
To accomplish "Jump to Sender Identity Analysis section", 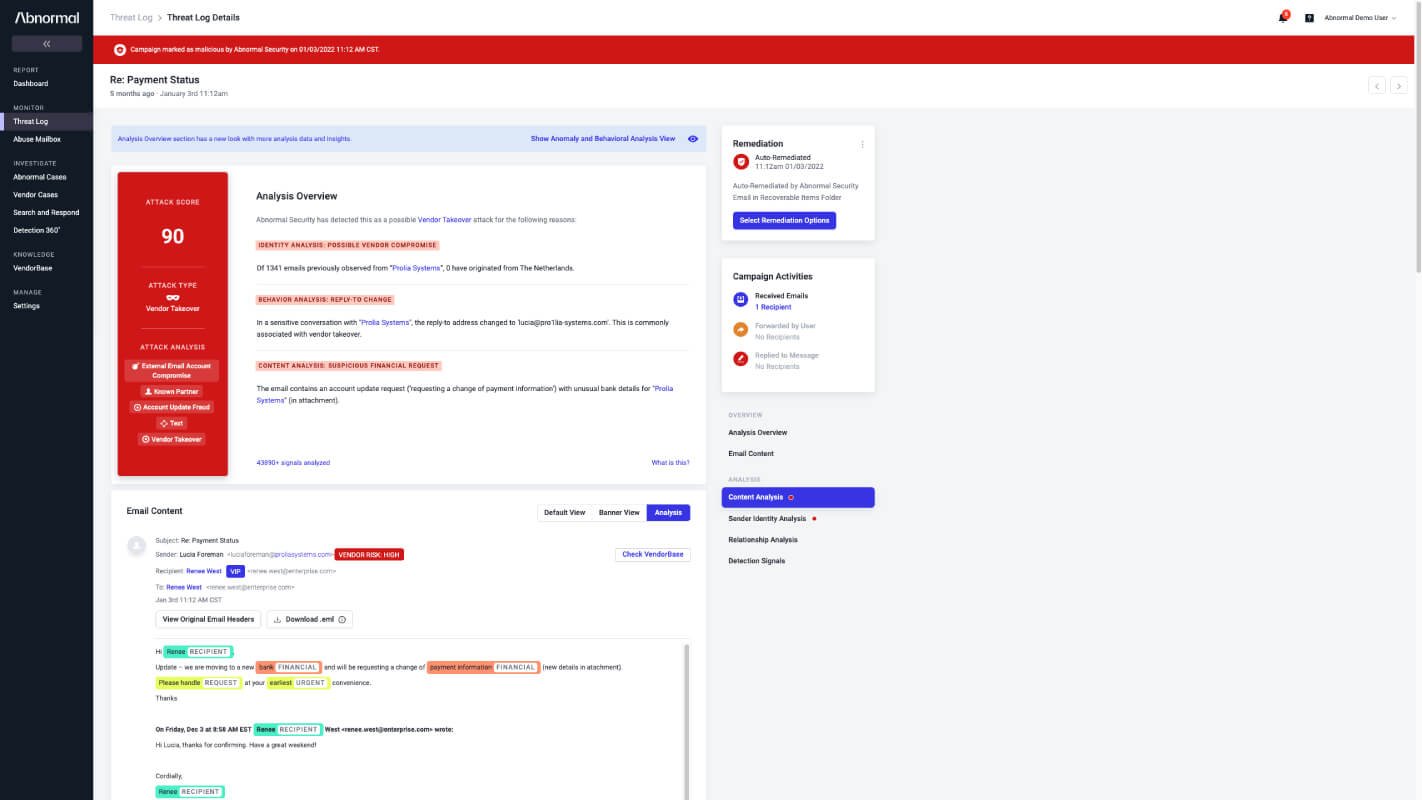I will (x=767, y=519).
